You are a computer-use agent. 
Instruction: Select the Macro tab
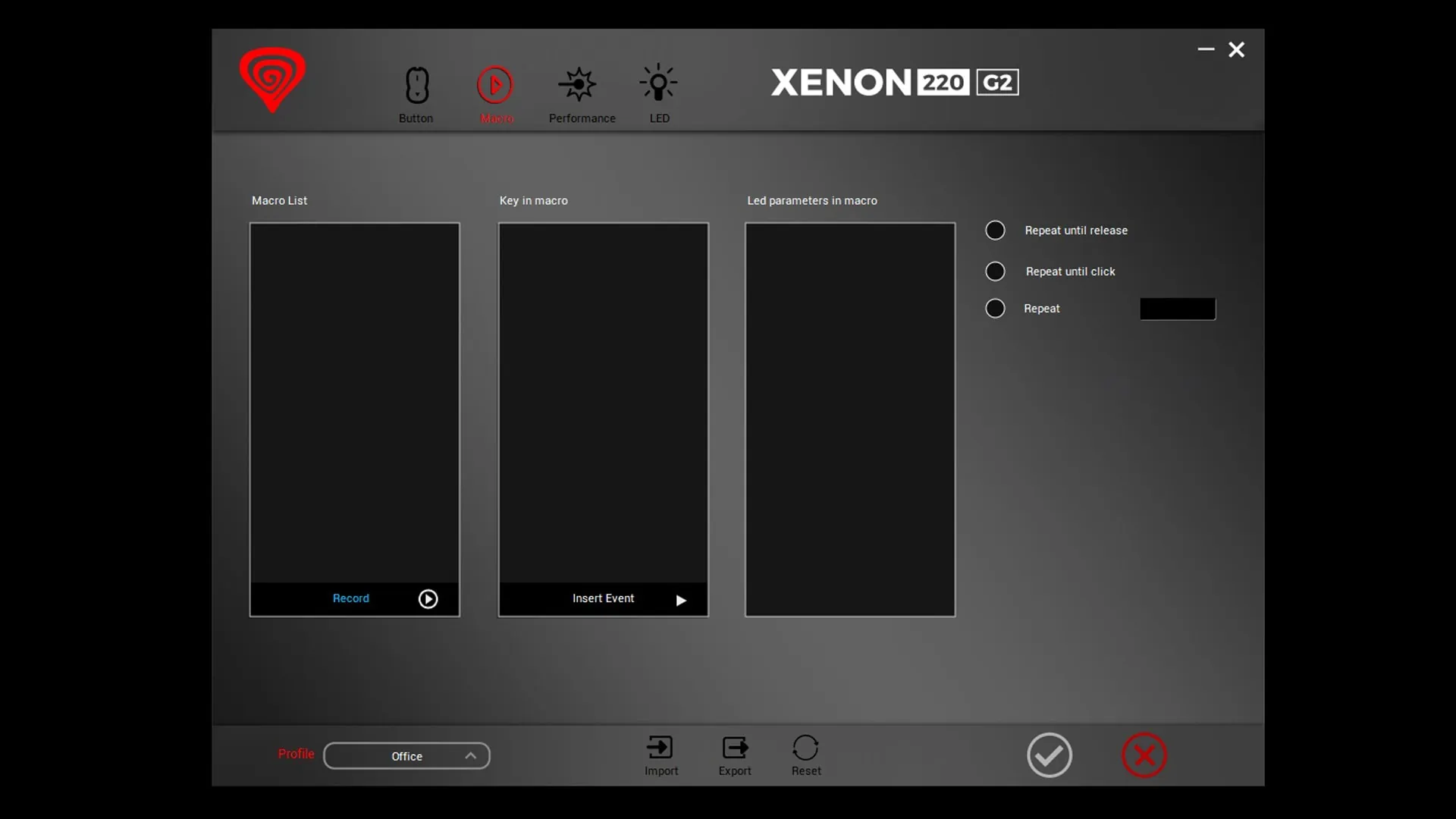(x=495, y=94)
